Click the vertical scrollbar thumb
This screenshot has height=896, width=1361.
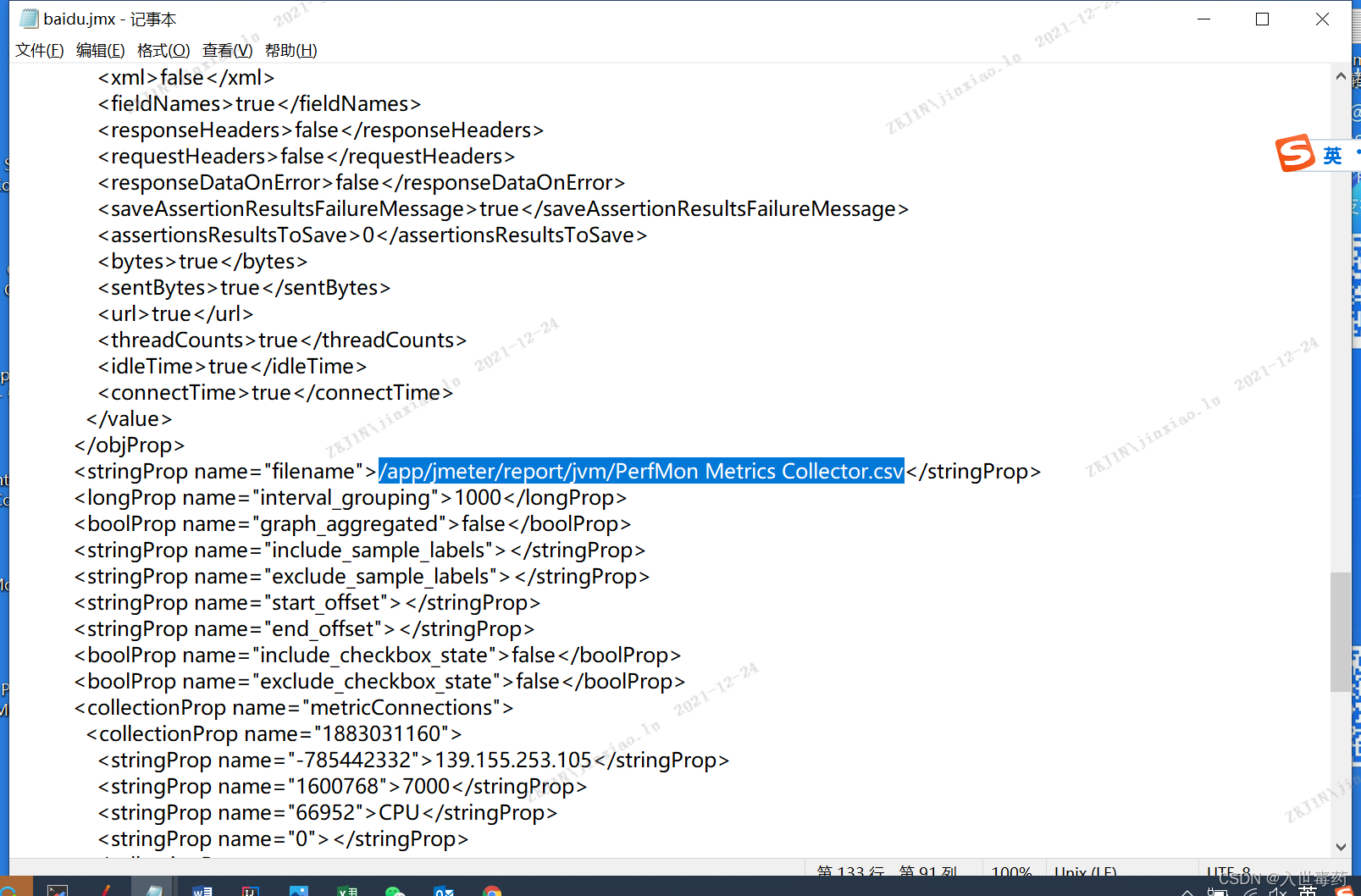click(x=1341, y=633)
